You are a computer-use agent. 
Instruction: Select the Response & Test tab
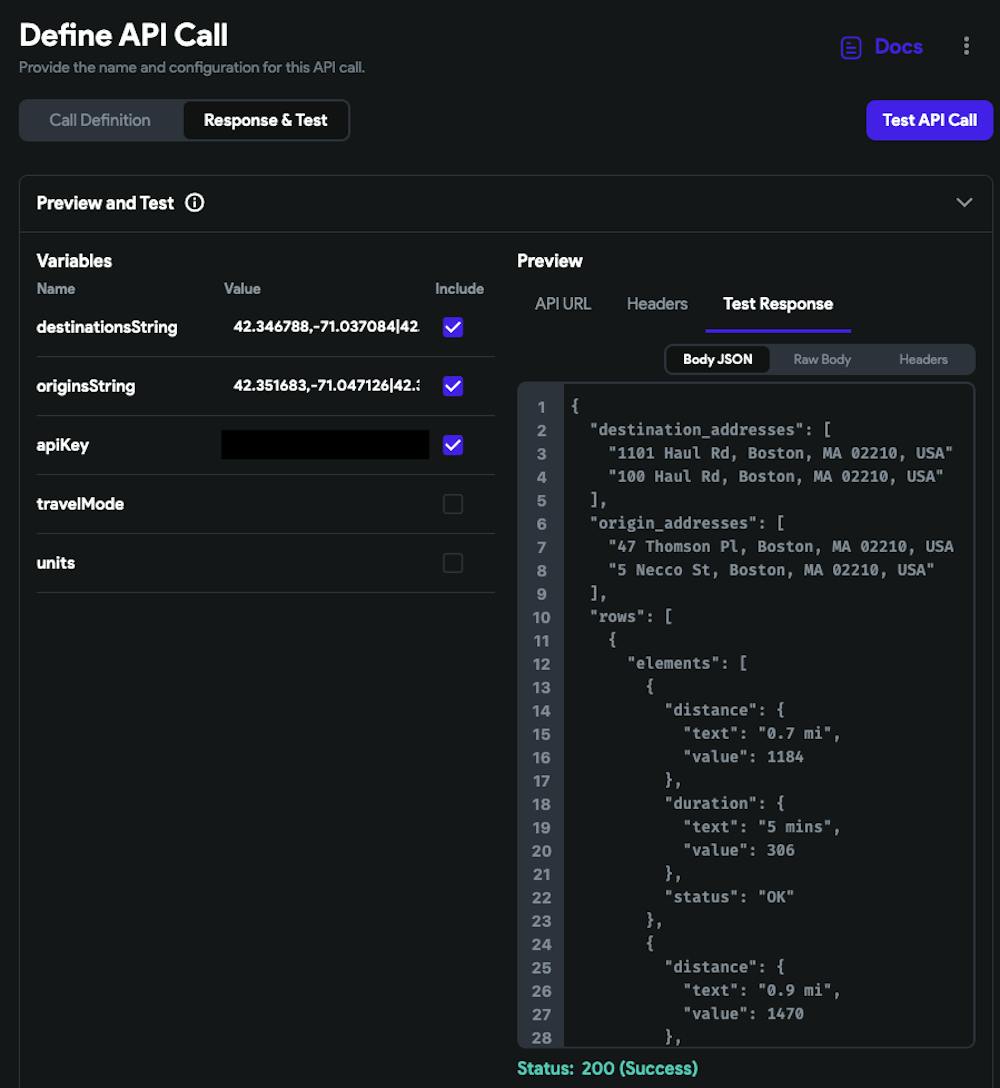[x=265, y=120]
